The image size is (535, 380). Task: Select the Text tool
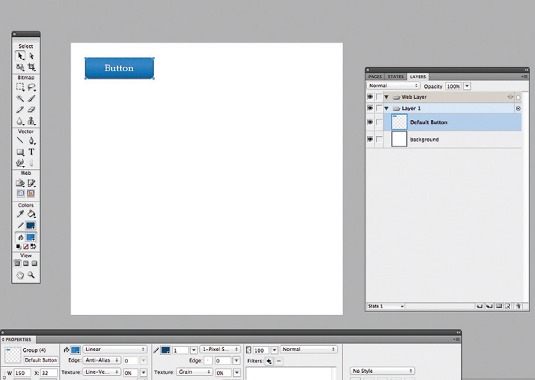click(x=31, y=152)
